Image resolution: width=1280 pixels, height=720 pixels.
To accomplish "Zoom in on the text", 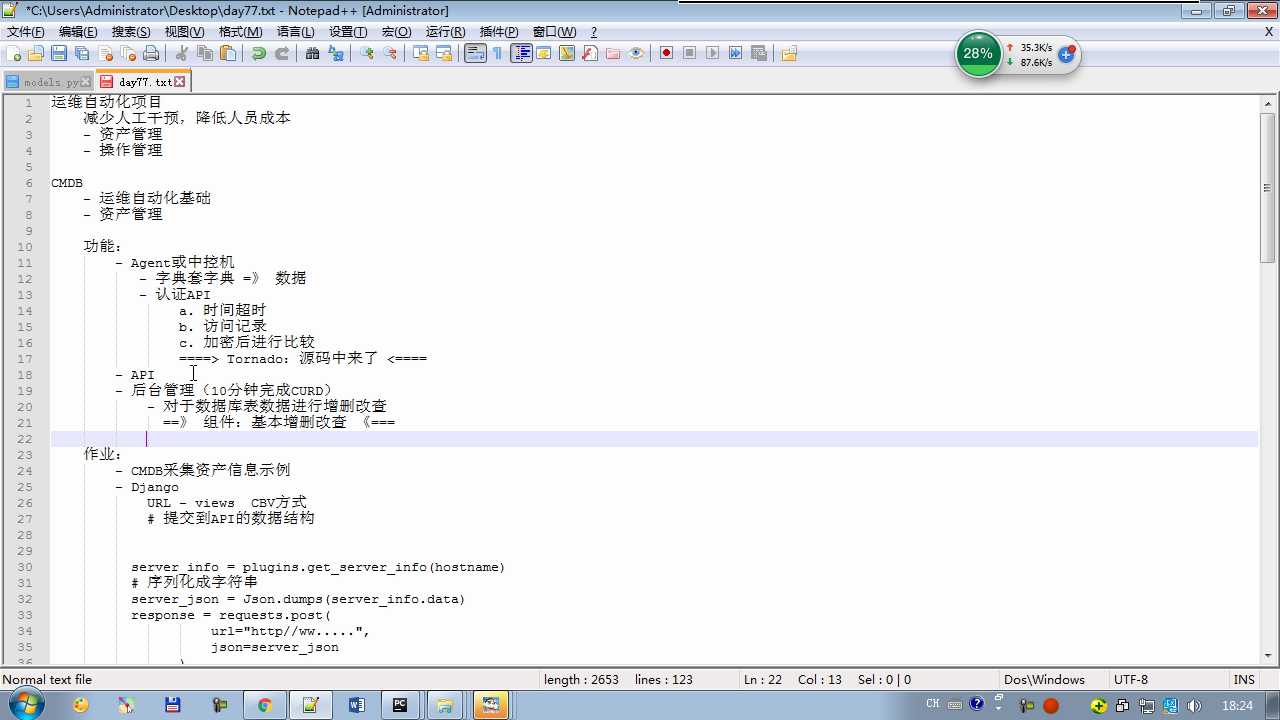I will pos(367,53).
